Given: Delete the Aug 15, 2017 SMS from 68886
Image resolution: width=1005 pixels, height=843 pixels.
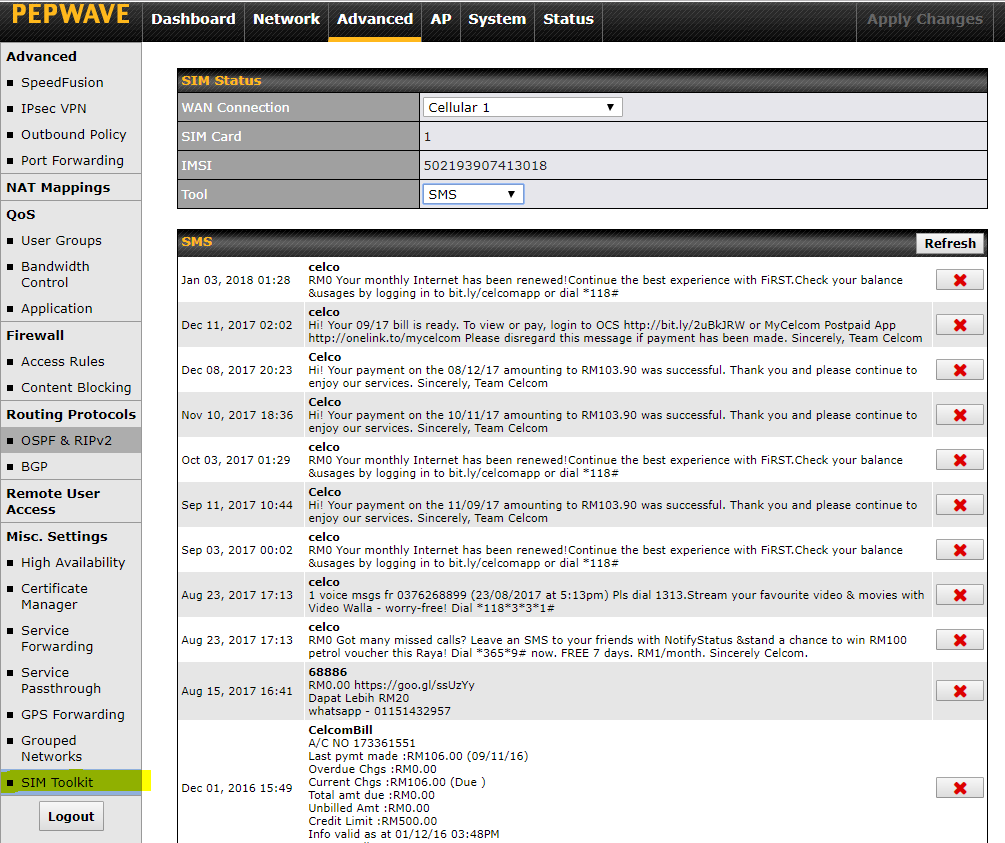Looking at the screenshot, I should point(959,691).
